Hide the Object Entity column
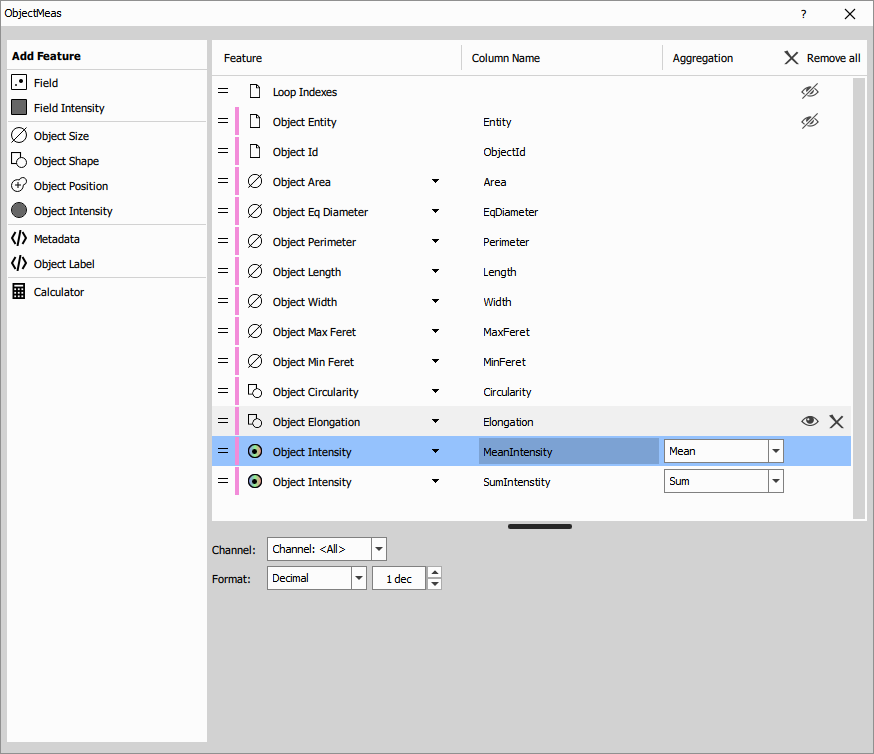The height and width of the screenshot is (754, 874). (x=810, y=120)
